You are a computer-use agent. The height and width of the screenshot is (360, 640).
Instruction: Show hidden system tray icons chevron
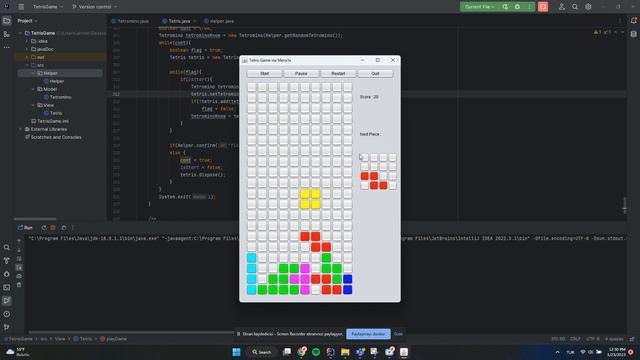558,352
